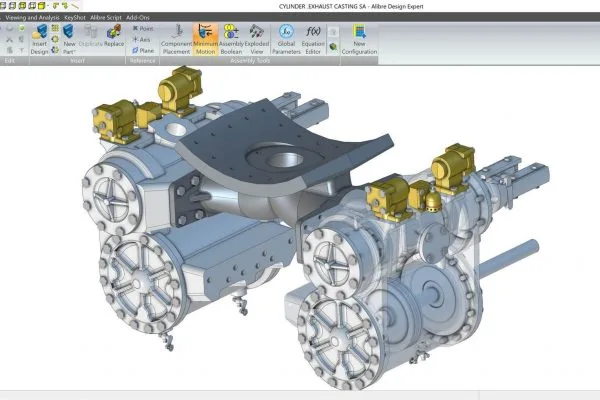
Task: Open Global Parameters
Action: coord(286,39)
